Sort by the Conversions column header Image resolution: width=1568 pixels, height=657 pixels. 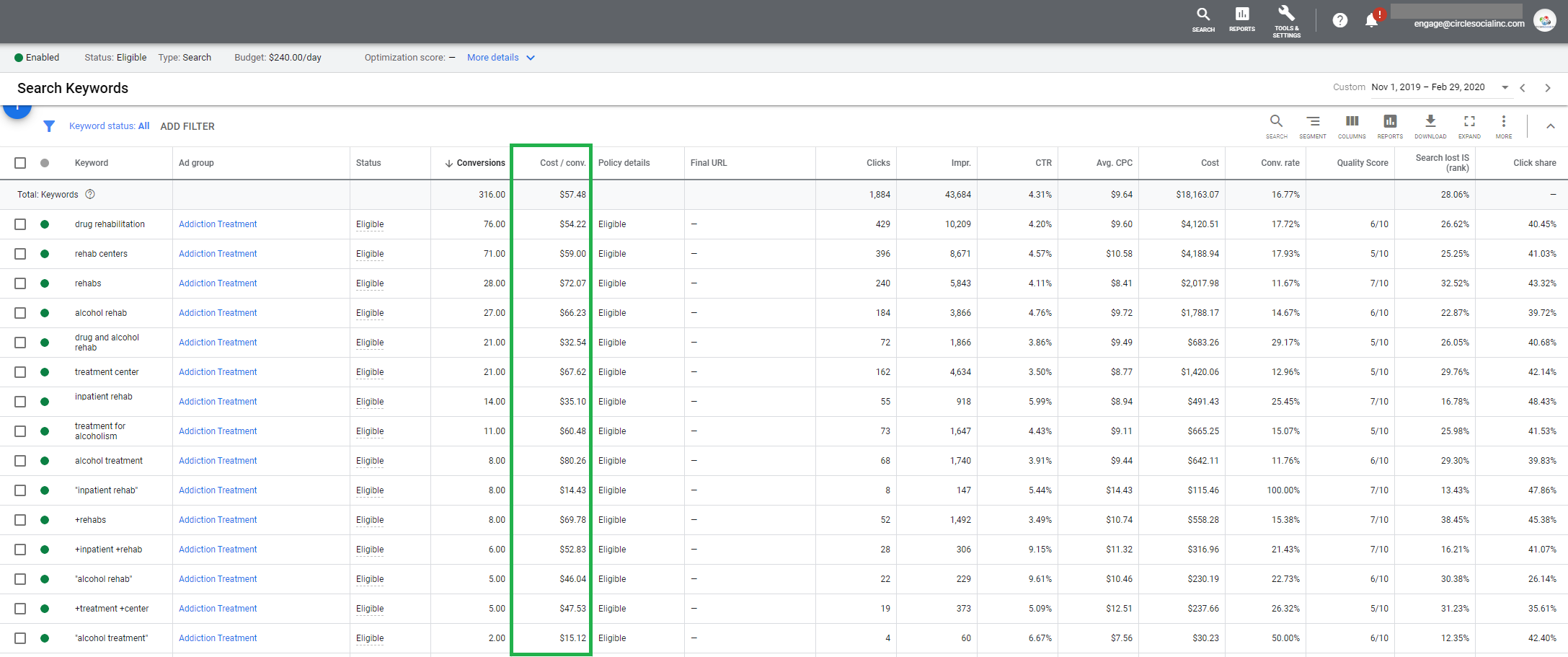[x=480, y=163]
